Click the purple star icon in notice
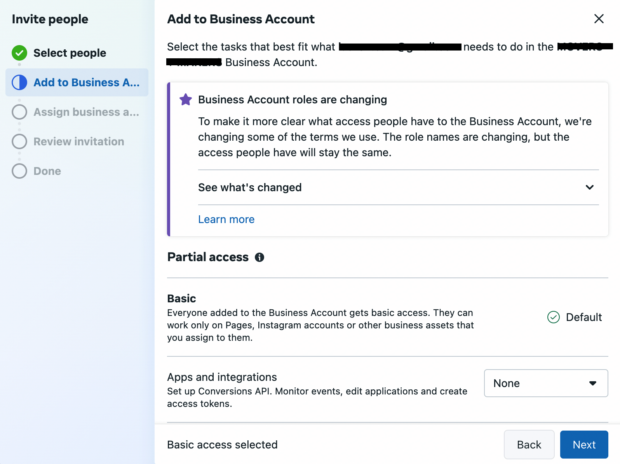The width and height of the screenshot is (620, 464). coord(185,100)
